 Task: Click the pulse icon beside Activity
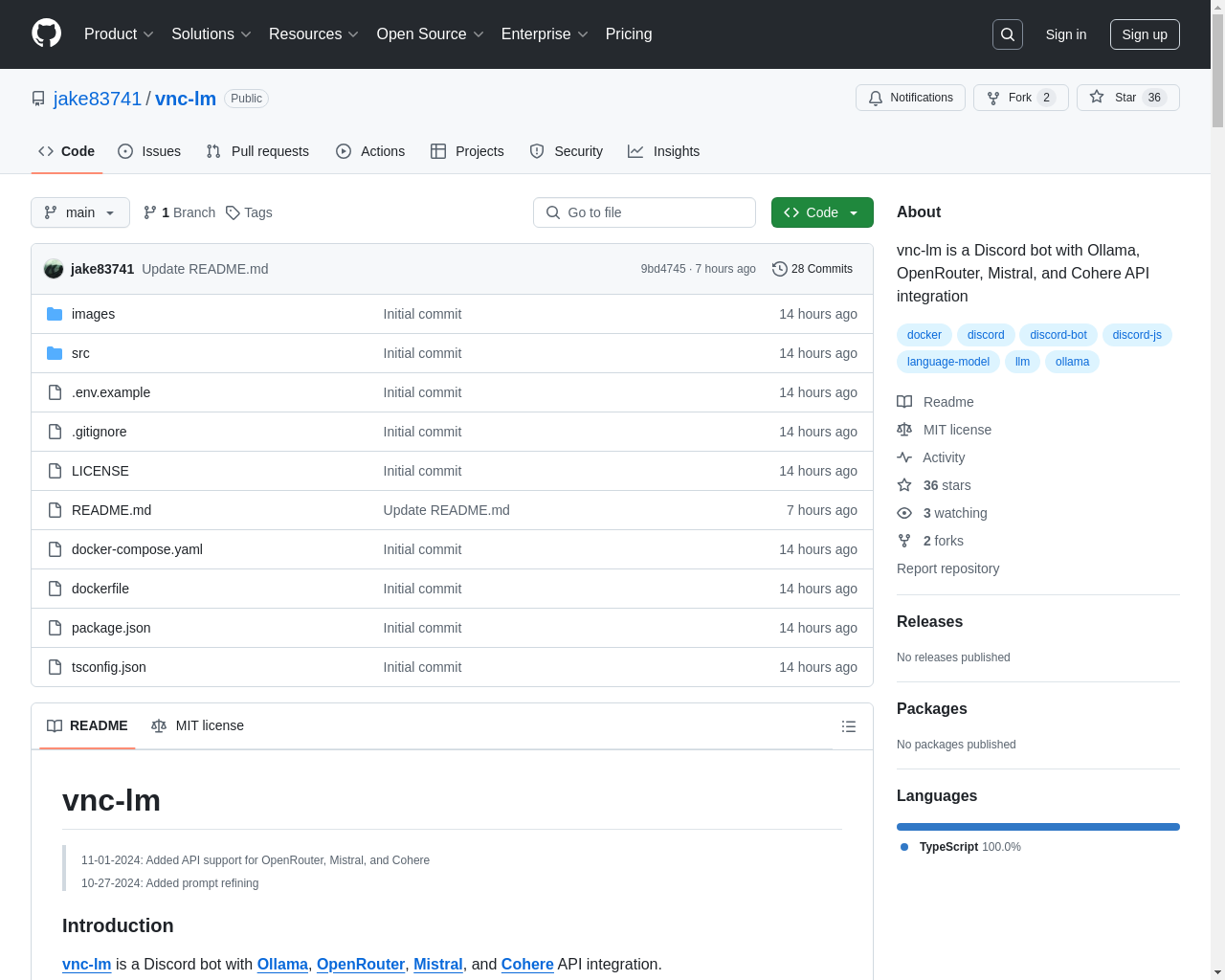(x=904, y=457)
